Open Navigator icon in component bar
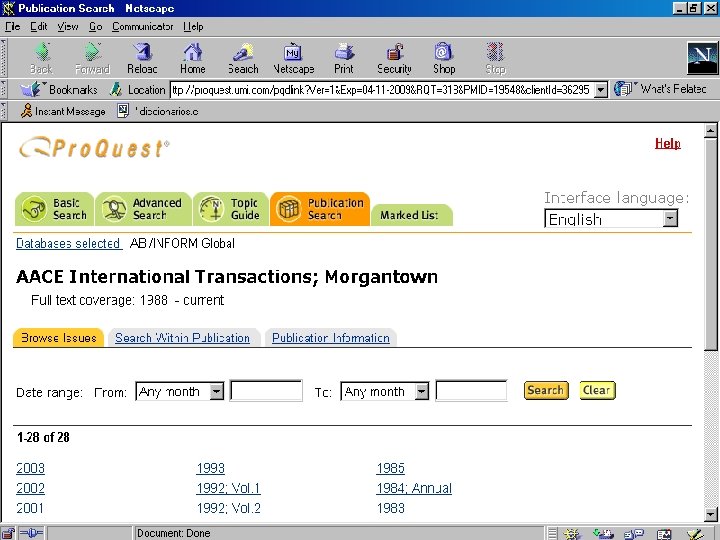The width and height of the screenshot is (720, 540). (x=572, y=534)
